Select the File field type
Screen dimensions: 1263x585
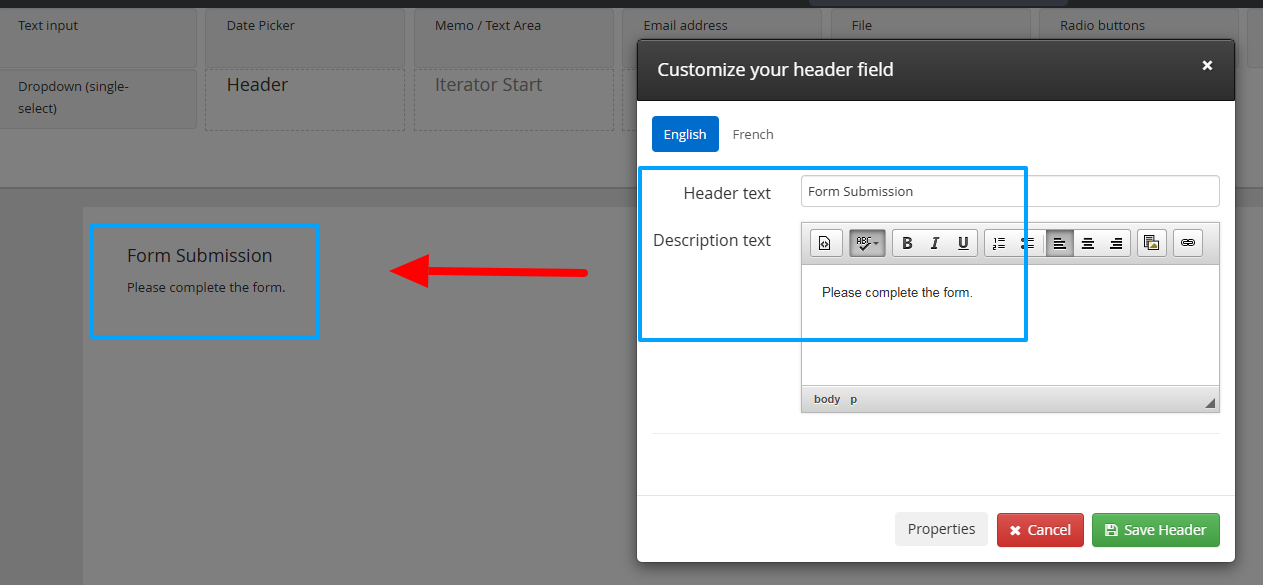tap(930, 26)
